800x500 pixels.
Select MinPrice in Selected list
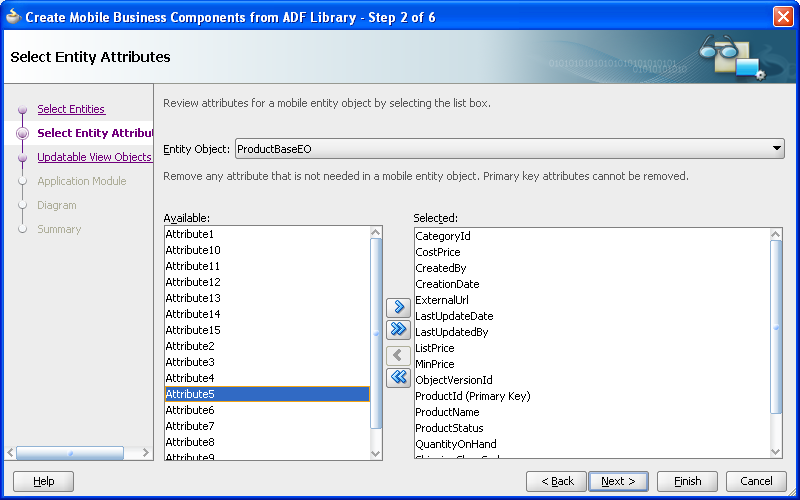[592, 364]
